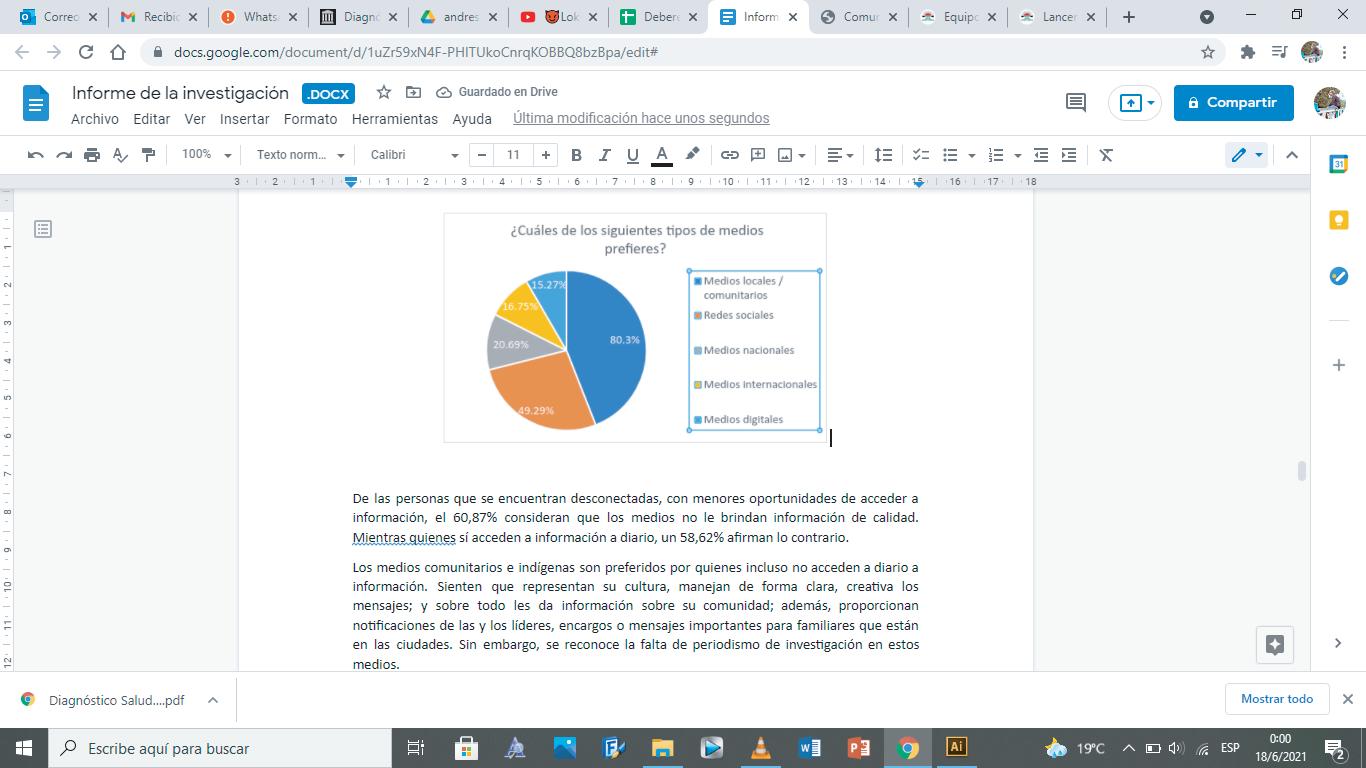Star the document Informe de la investigación
The height and width of the screenshot is (768, 1366).
[x=384, y=92]
